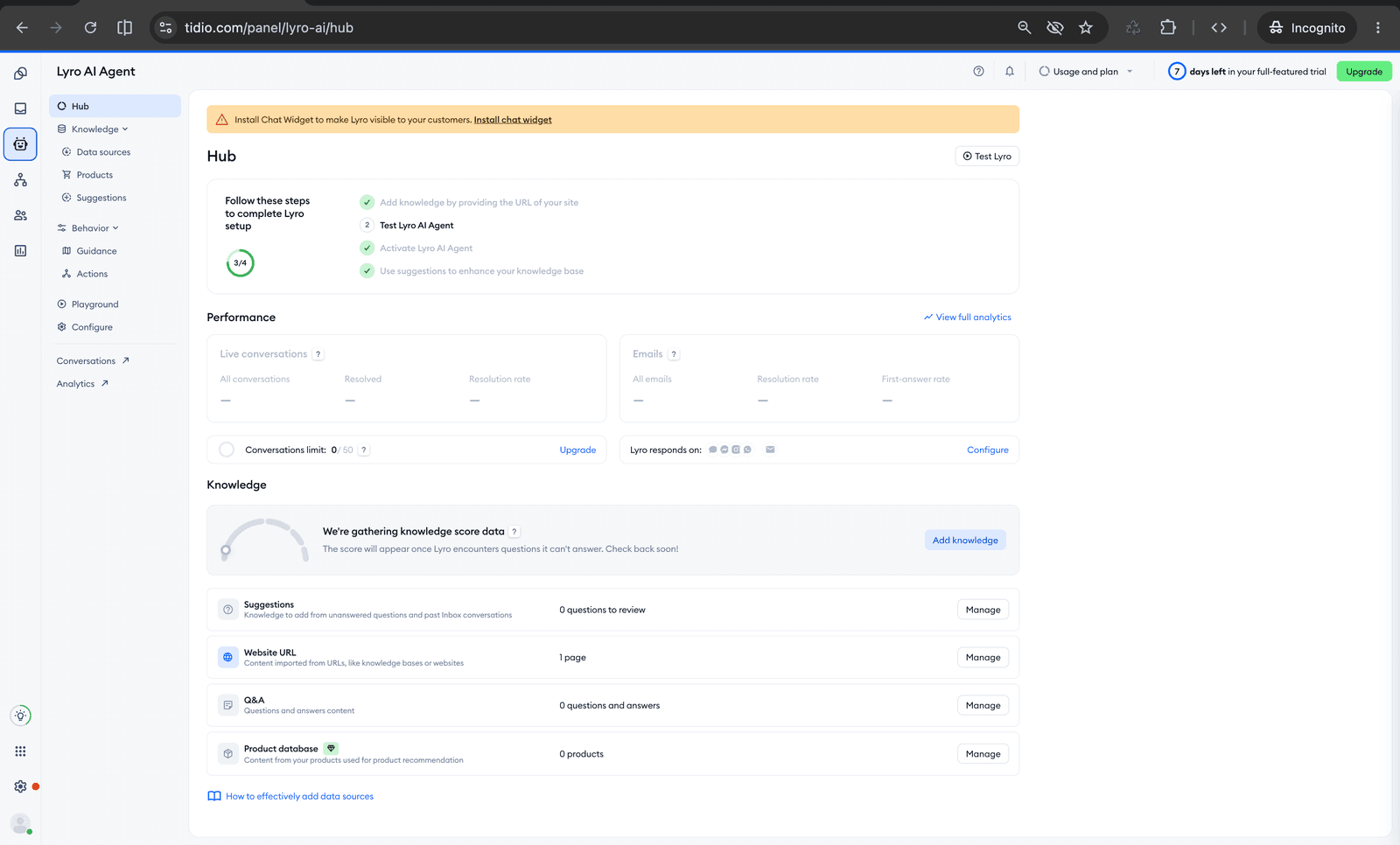Open Actions in sidebar
The image size is (1400, 845).
[92, 274]
